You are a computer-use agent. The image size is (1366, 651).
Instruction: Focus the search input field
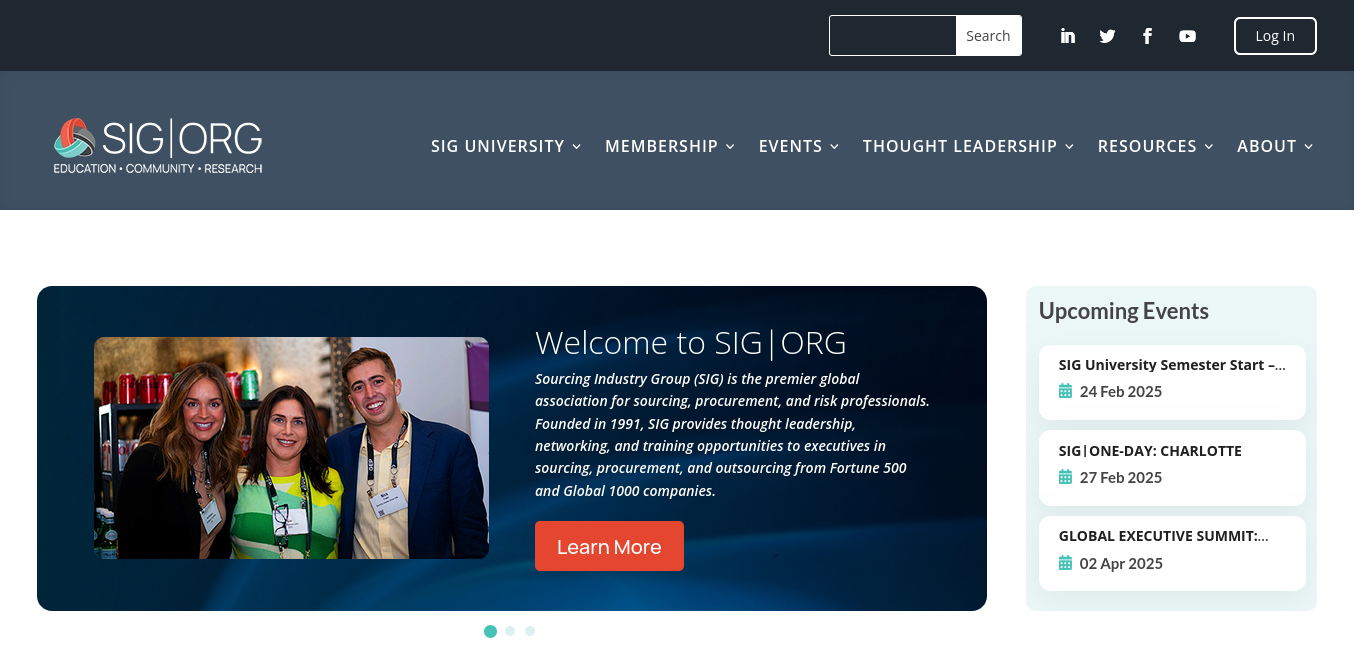coord(892,36)
